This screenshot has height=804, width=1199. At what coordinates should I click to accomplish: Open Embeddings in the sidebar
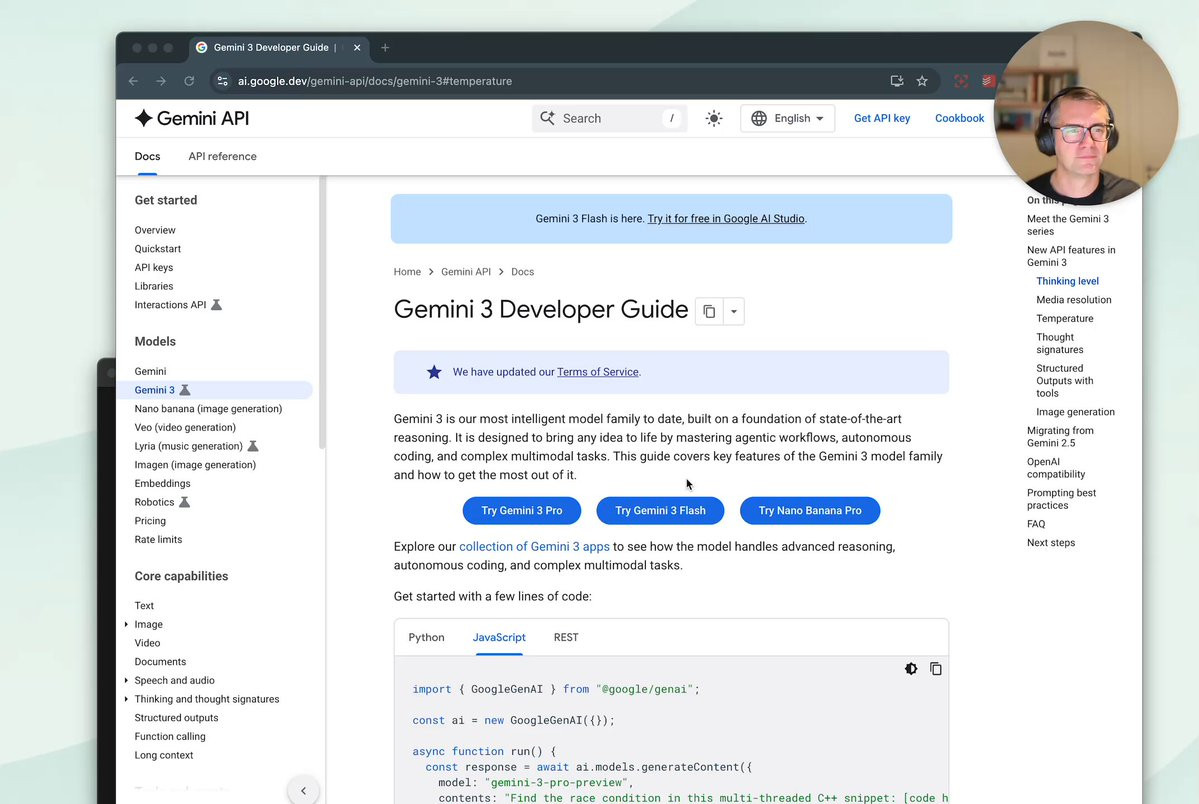coord(162,483)
